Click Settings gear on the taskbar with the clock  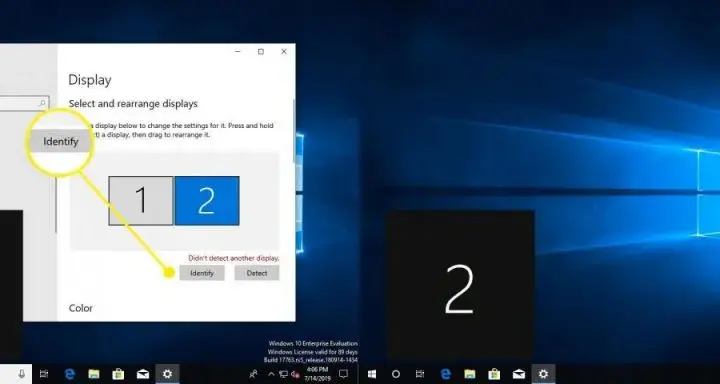pyautogui.click(x=168, y=374)
